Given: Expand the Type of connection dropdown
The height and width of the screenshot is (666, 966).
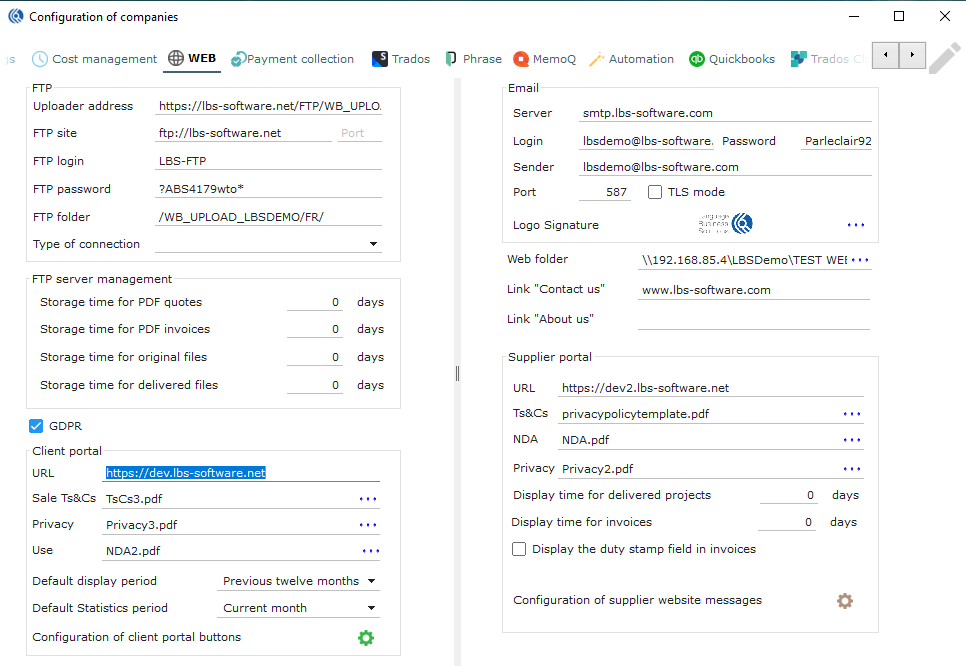Looking at the screenshot, I should click(x=373, y=244).
